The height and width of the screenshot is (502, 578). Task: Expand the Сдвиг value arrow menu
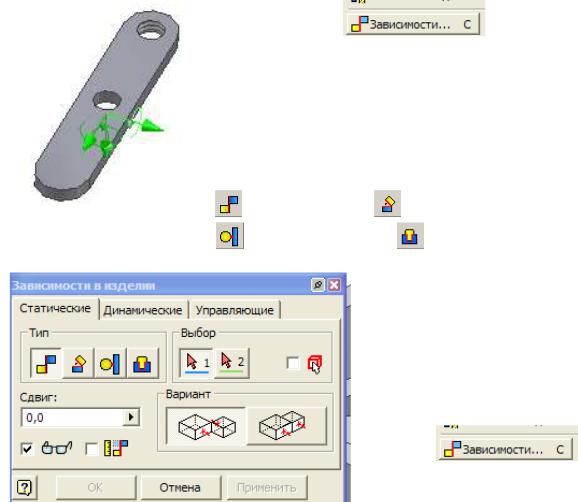pos(131,417)
